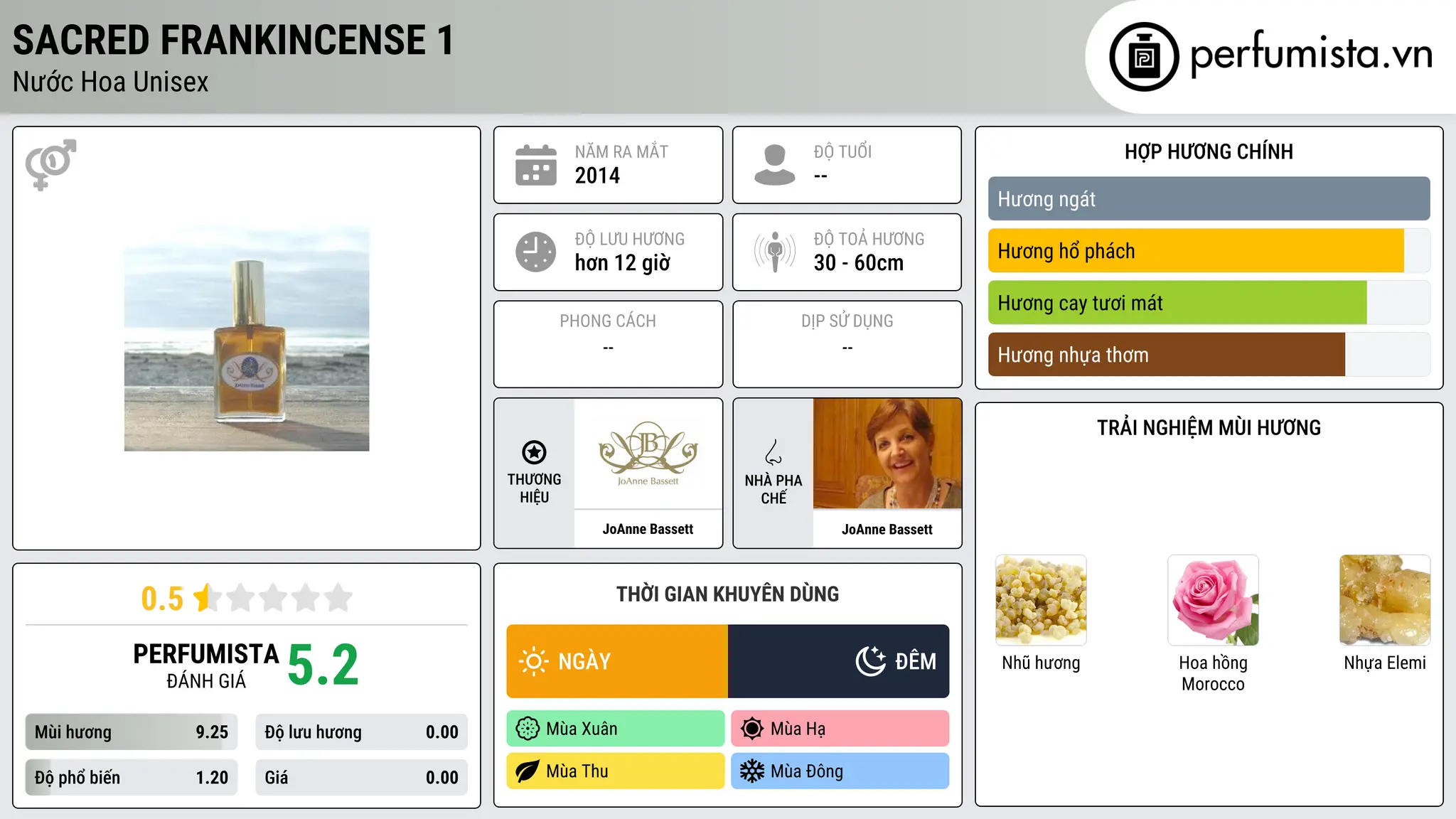Open the JoAnne Bassett brand logo image
Screen dimensions: 1456x819
tap(648, 454)
